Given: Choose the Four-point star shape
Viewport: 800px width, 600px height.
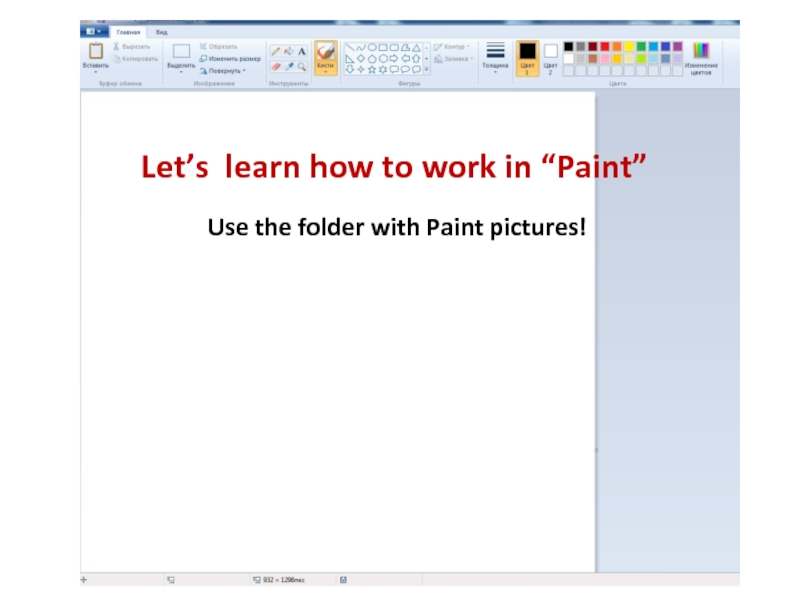Looking at the screenshot, I should coord(361,69).
